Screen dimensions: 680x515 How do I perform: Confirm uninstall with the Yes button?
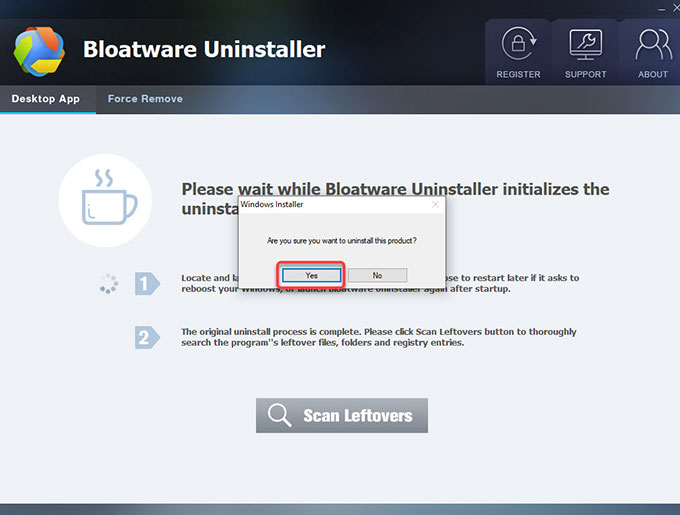311,275
